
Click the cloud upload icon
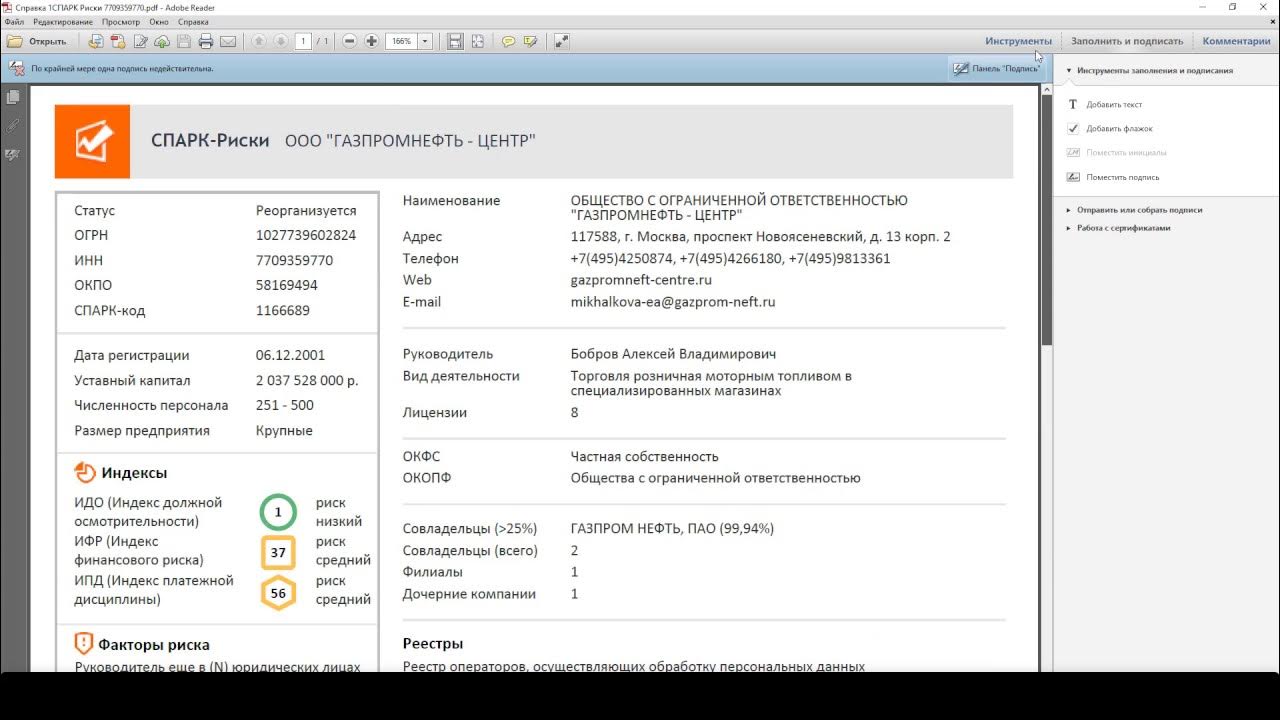point(162,41)
